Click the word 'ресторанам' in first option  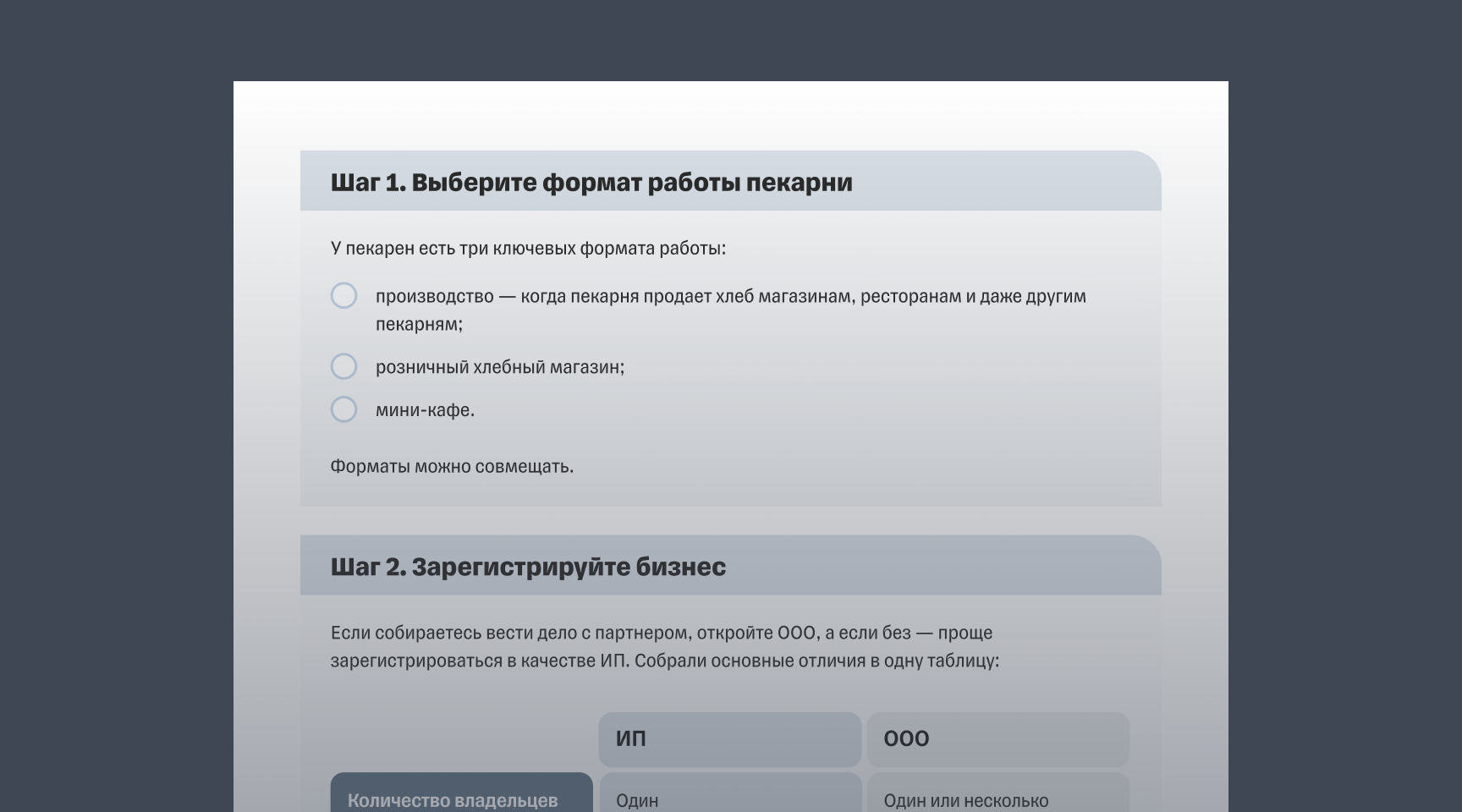(910, 297)
